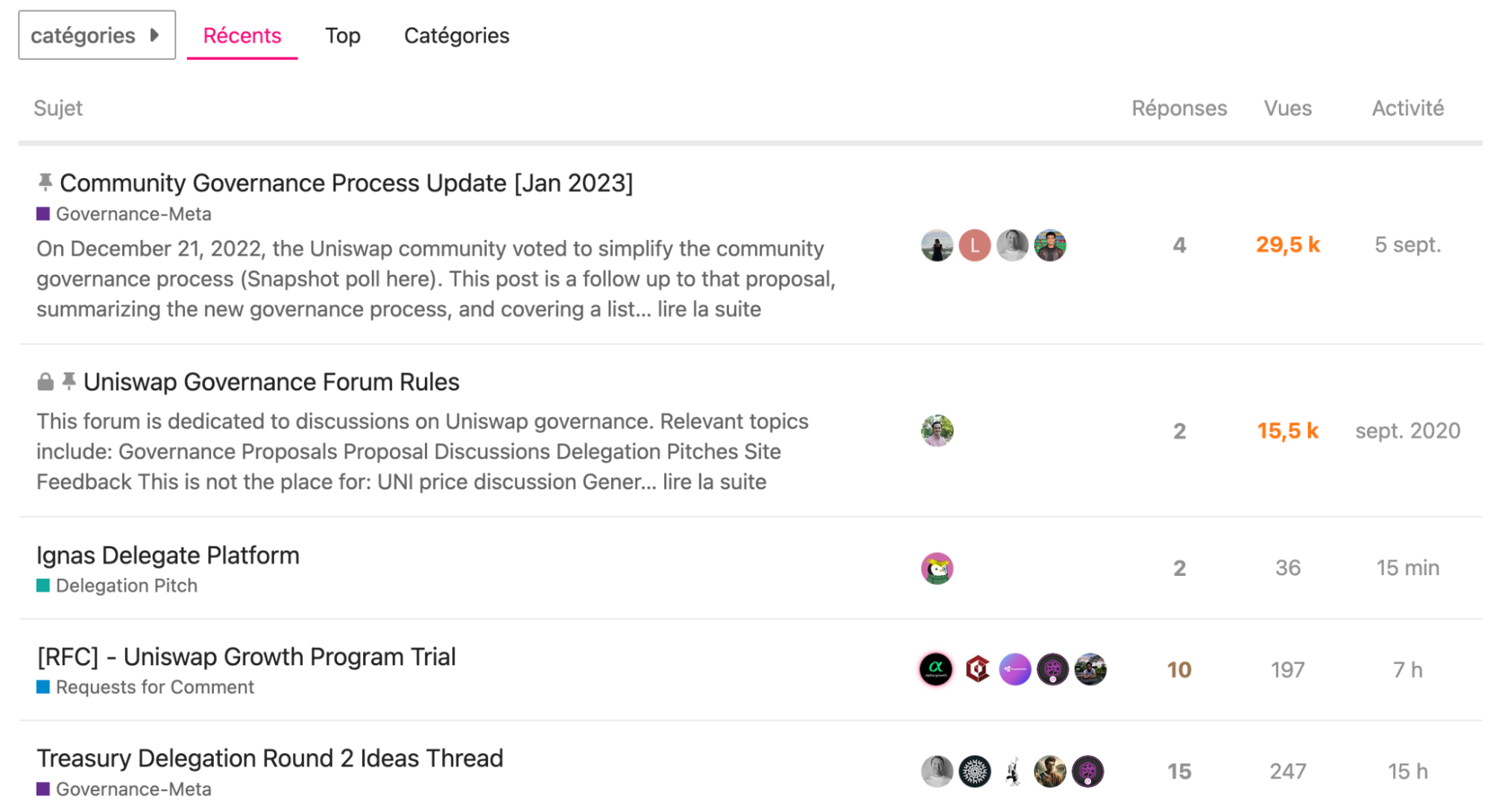Expand 'lire la suite' of Governance Process excerpt
Screen dimensions: 1490x812
click(x=709, y=309)
